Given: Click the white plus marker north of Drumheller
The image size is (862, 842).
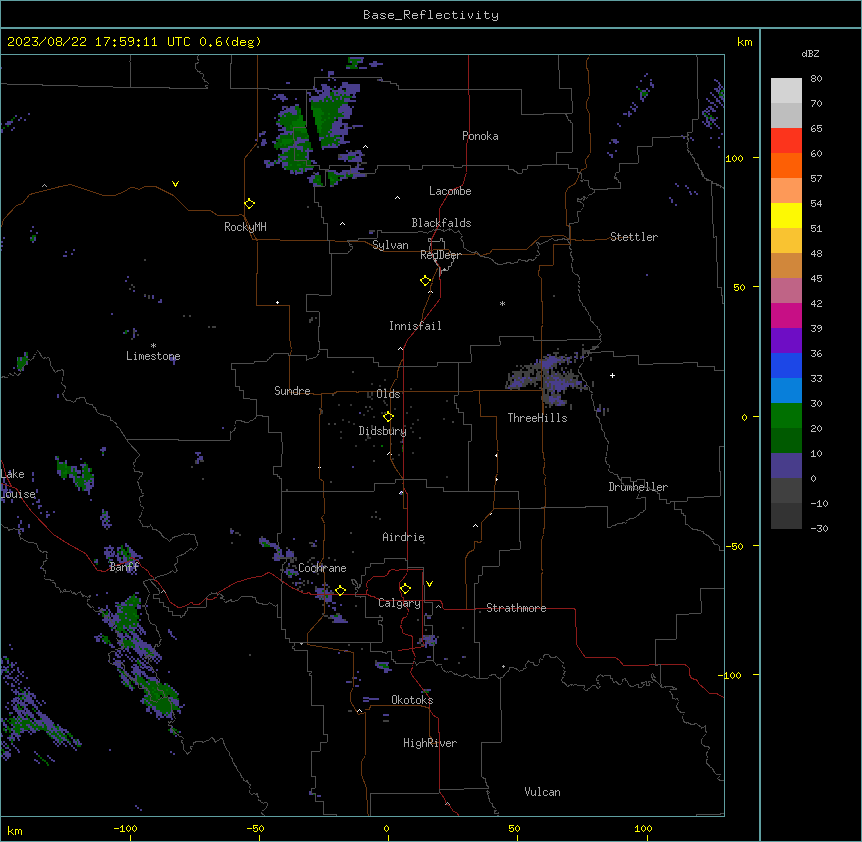Looking at the screenshot, I should 612,375.
